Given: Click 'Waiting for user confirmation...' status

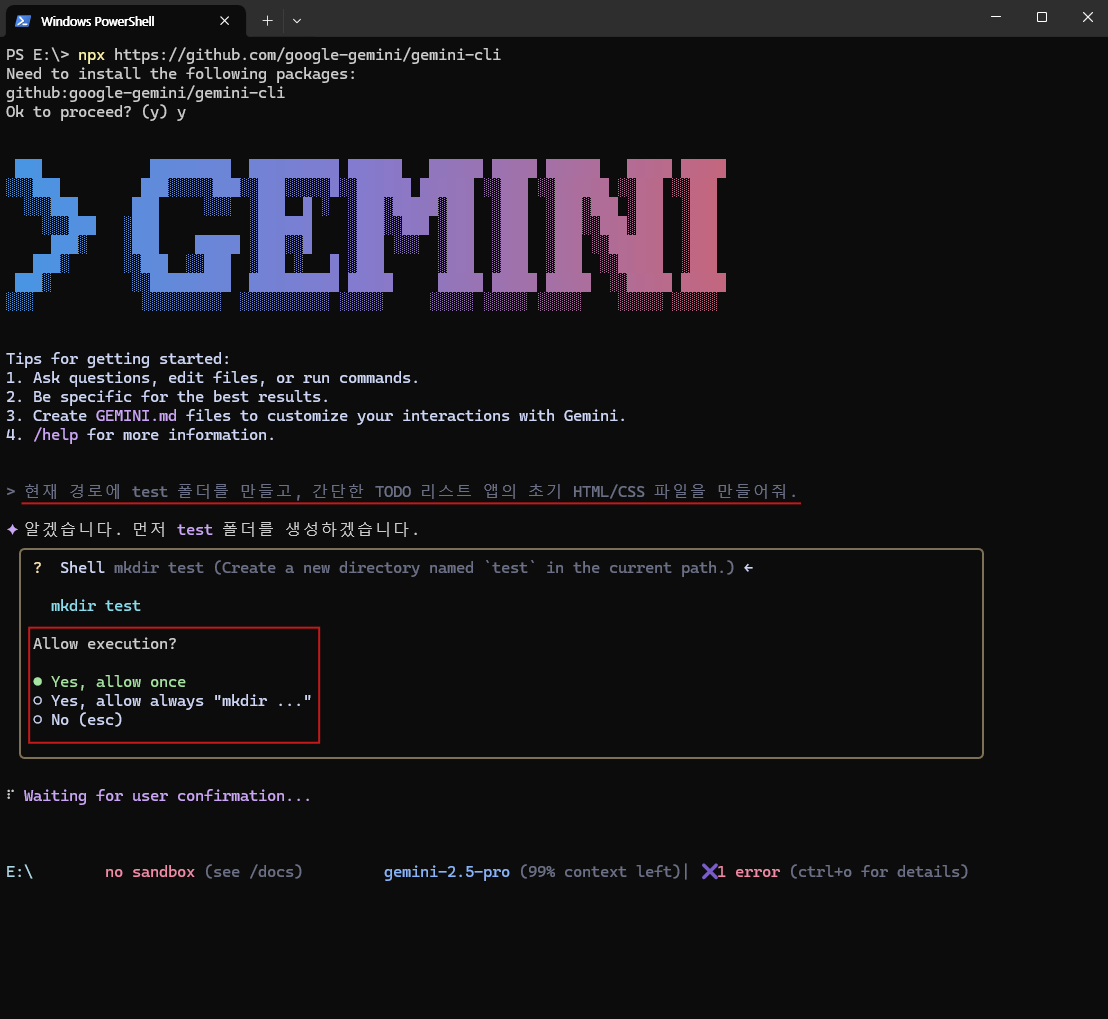Looking at the screenshot, I should [167, 796].
